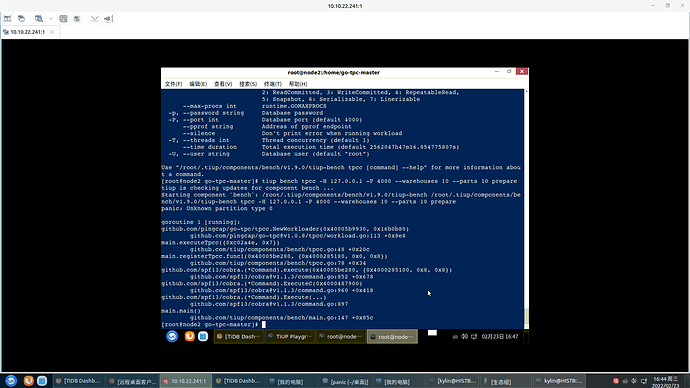Open the local start menu icon on the host taskbar
This screenshot has height=388, width=690.
pos(11,381)
